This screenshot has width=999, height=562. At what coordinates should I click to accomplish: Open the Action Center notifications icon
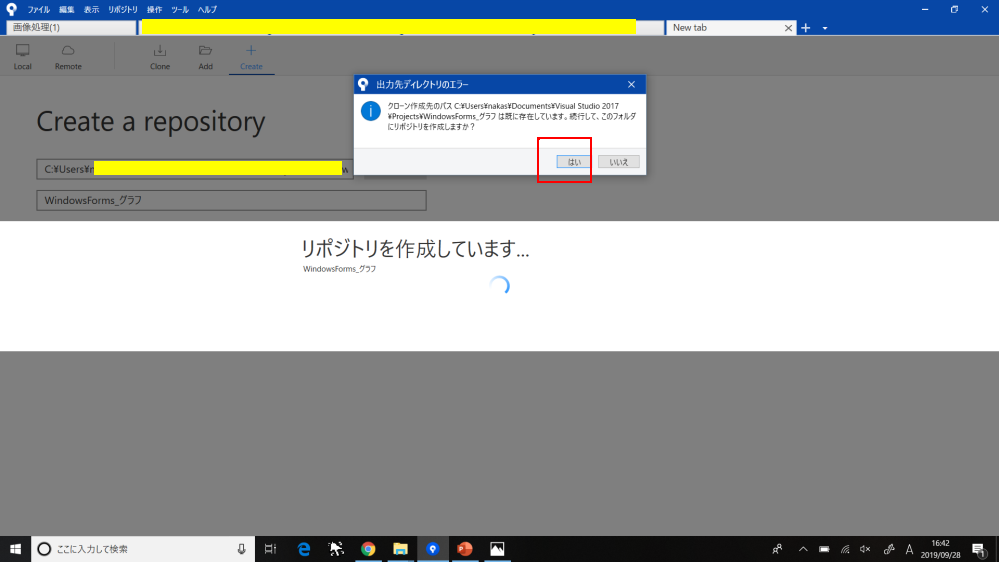tap(979, 549)
